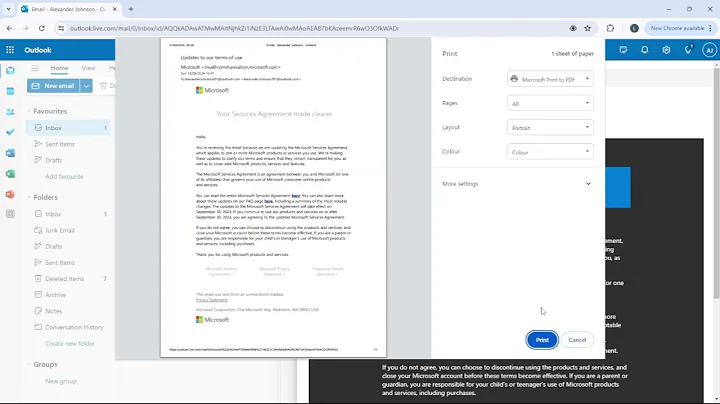The height and width of the screenshot is (404, 720).
Task: Open the Calendar icon in sidebar
Action: point(10,91)
